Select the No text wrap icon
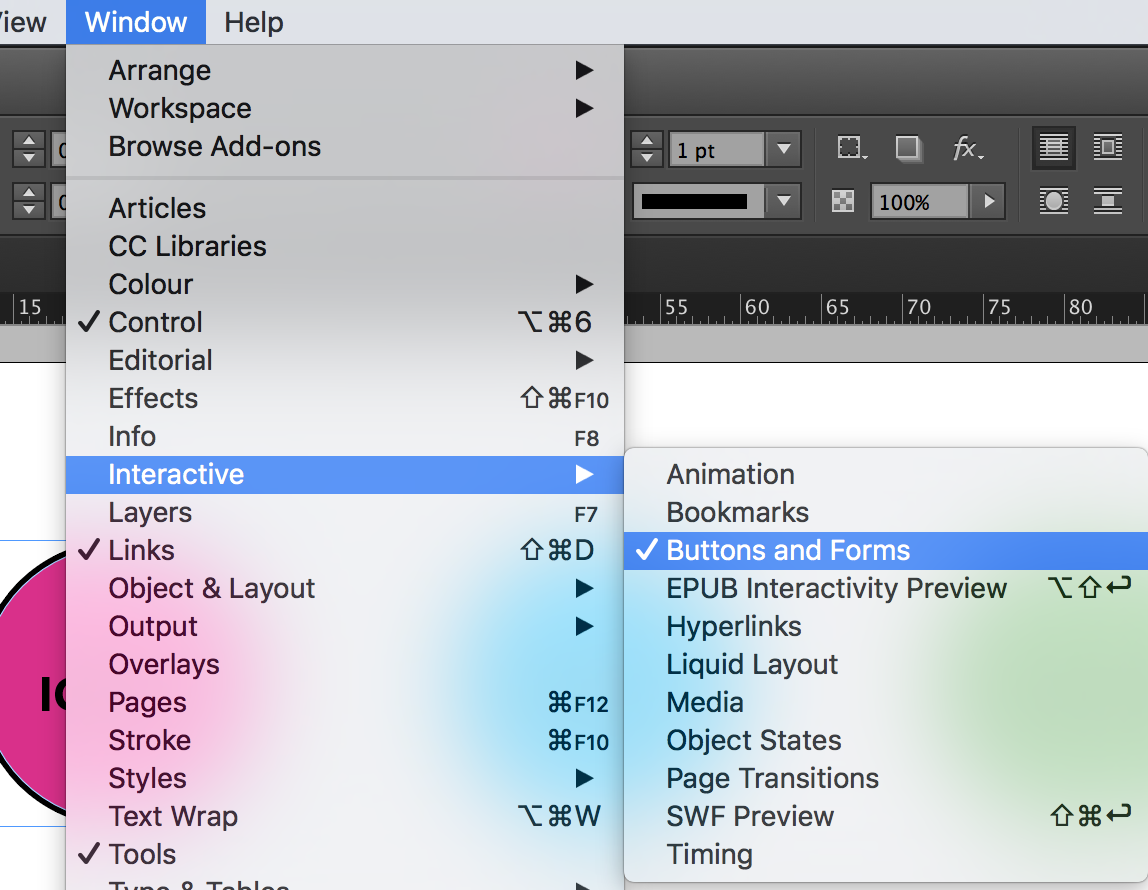The image size is (1148, 890). [x=1053, y=149]
